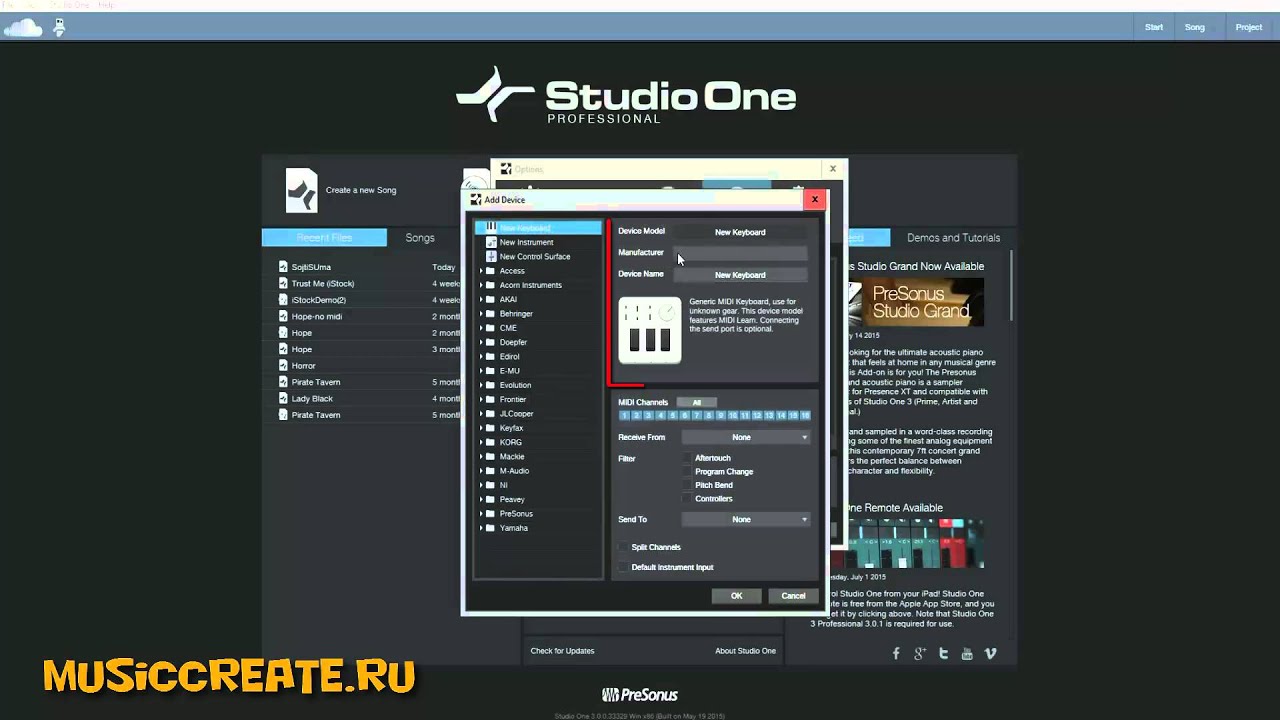Click the AKAI folder icon
Screen dimensions: 1280x720
point(490,299)
